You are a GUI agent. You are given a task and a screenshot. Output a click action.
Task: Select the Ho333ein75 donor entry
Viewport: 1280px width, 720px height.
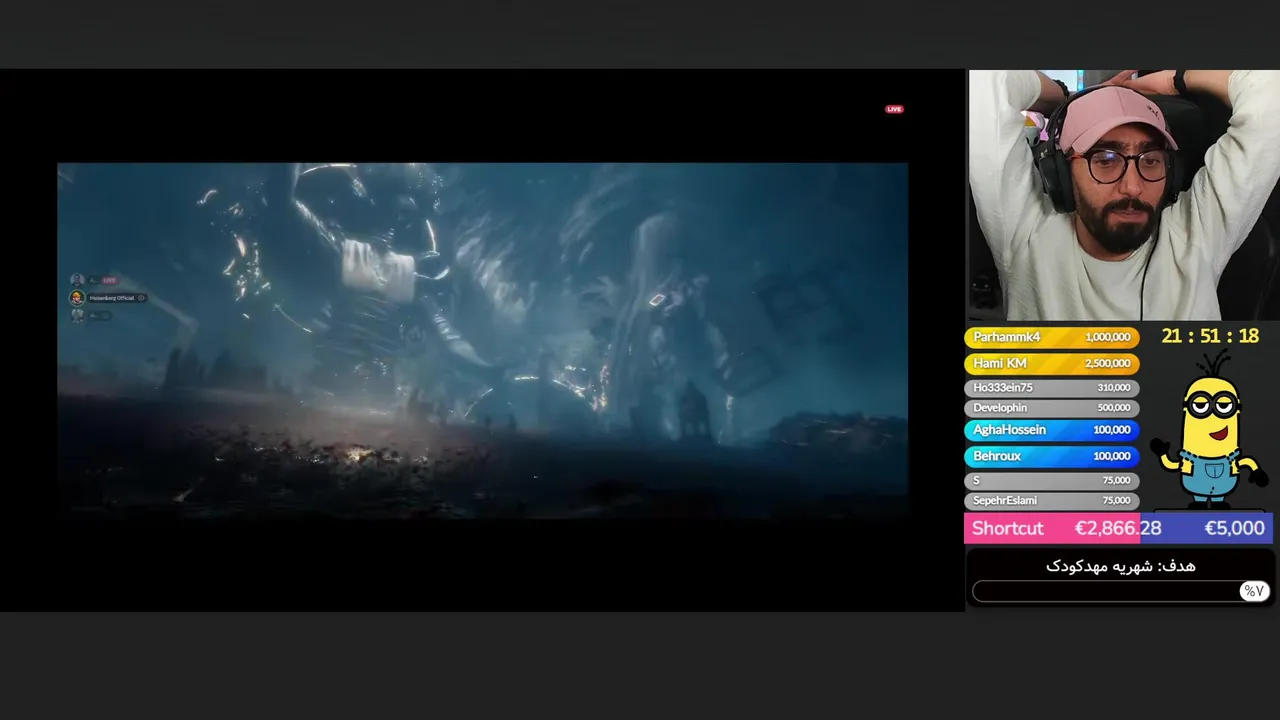pyautogui.click(x=1051, y=387)
